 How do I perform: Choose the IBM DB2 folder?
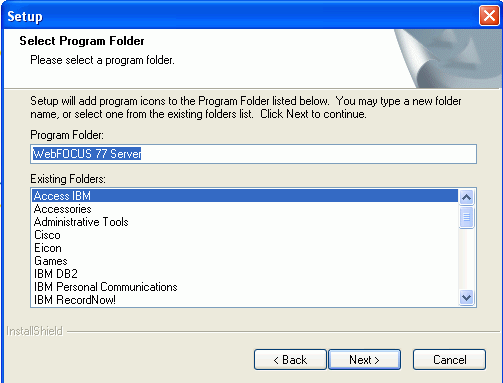click(245, 274)
